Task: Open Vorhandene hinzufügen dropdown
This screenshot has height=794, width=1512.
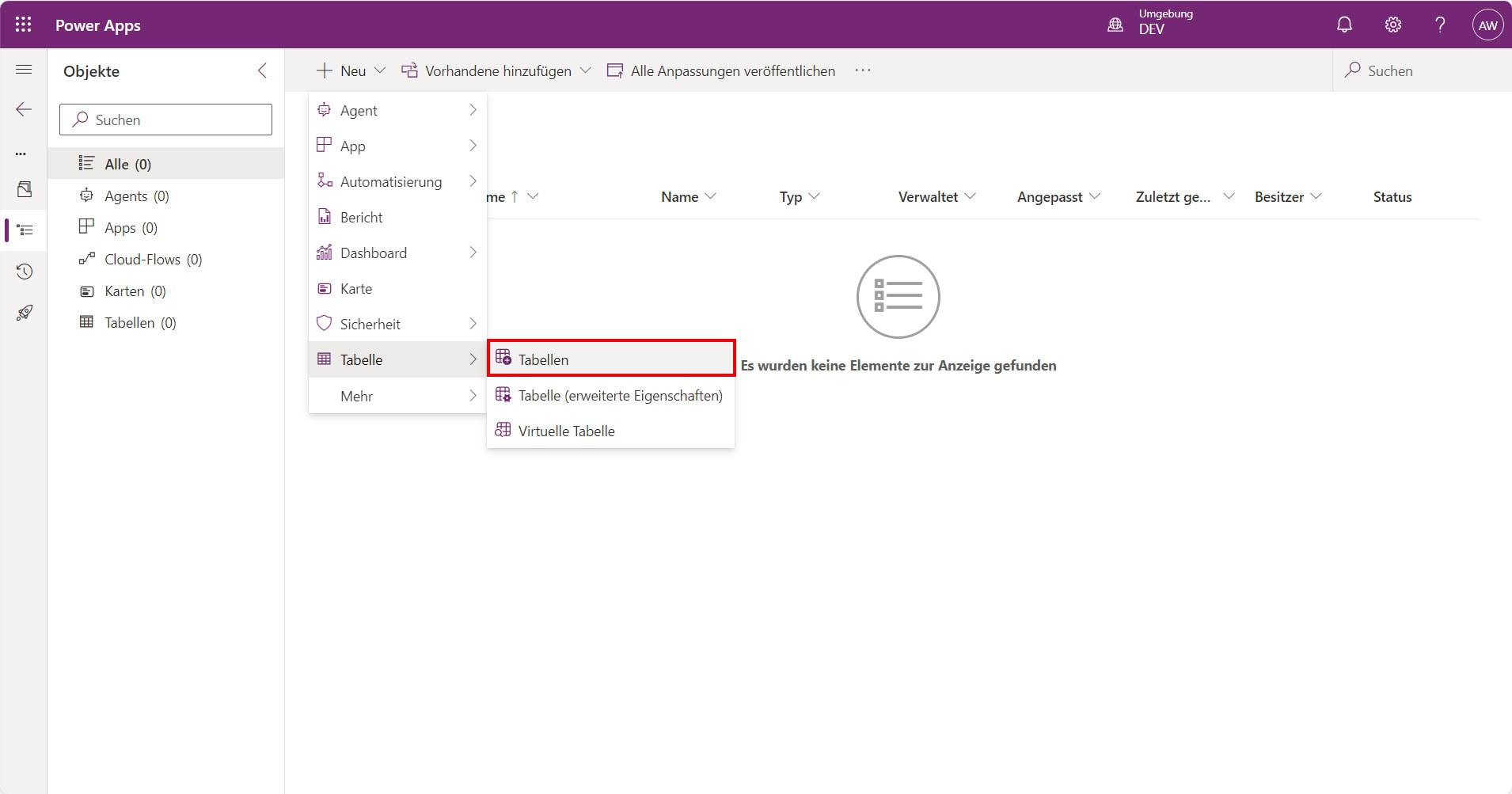Action: click(x=496, y=70)
